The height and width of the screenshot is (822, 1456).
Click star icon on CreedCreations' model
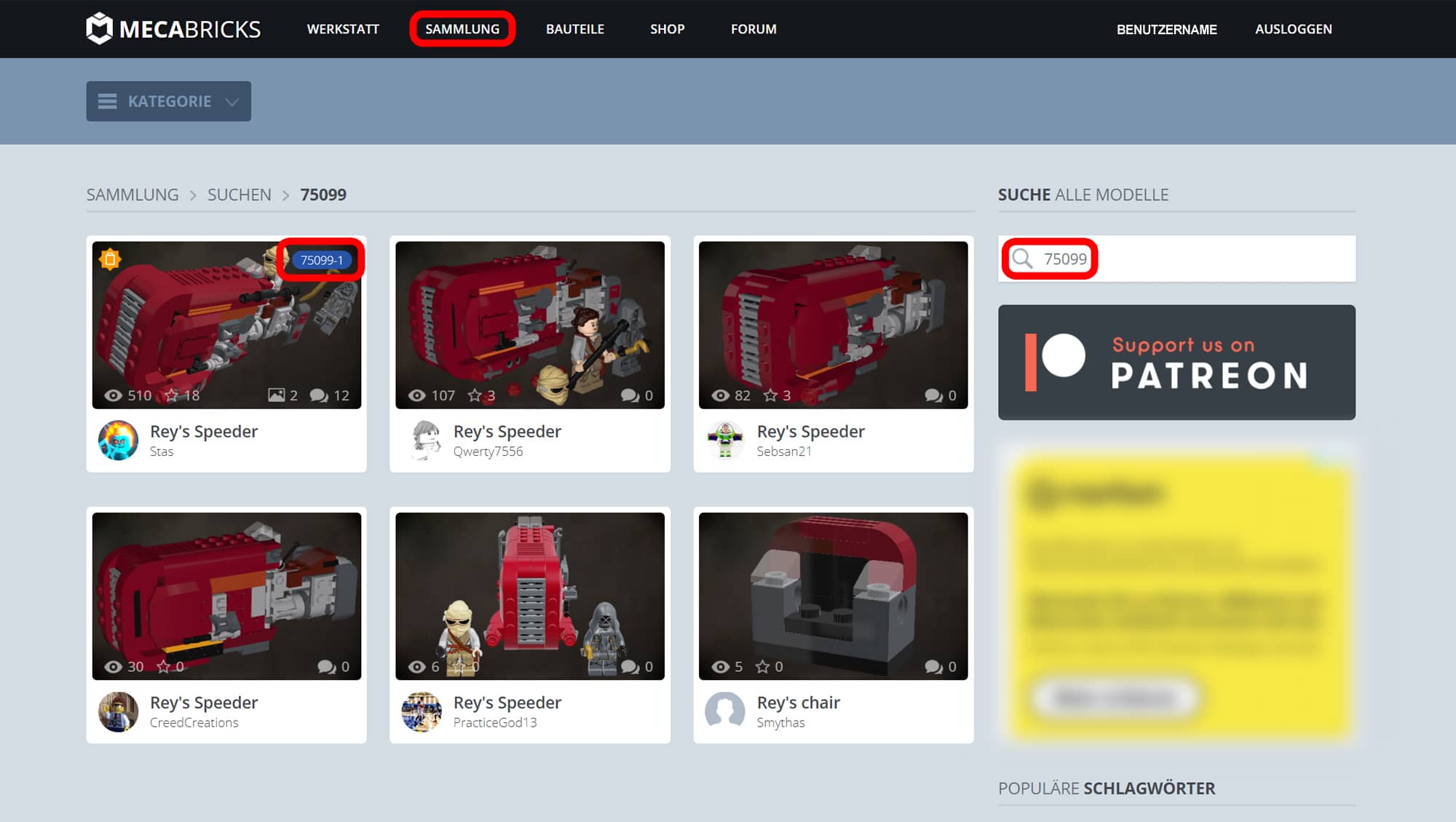[x=164, y=666]
